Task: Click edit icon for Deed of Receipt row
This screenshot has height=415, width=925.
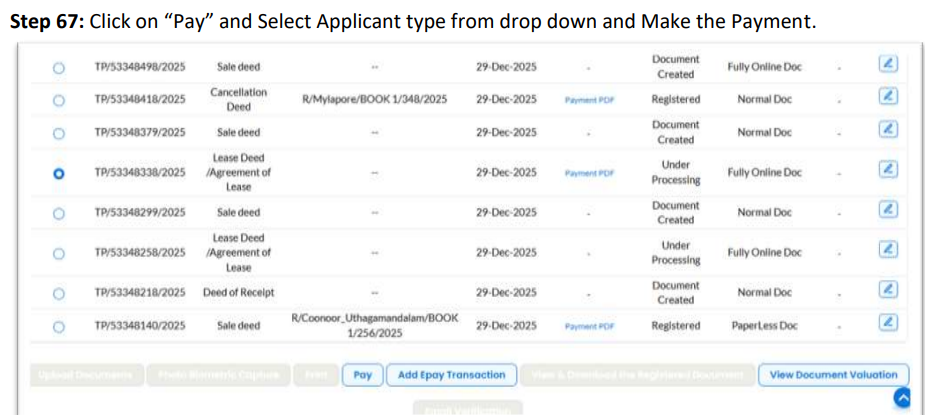Action: 888,289
